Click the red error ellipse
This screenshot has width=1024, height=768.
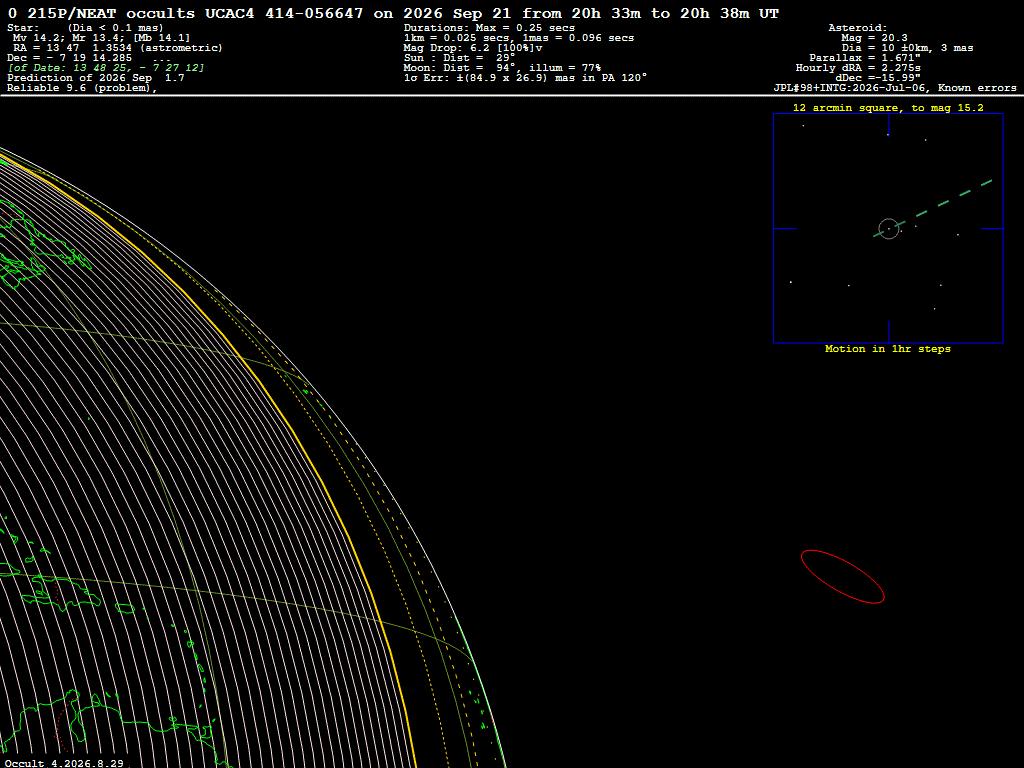click(842, 577)
